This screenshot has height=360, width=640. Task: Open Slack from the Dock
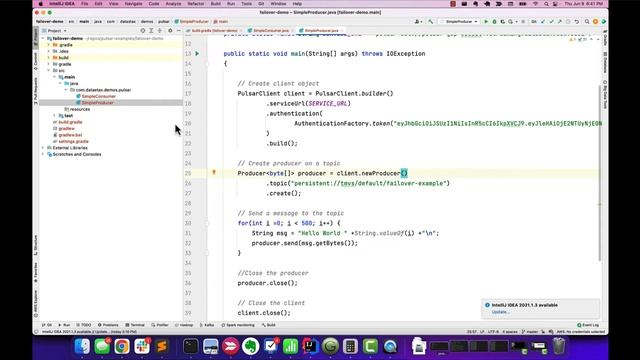[x=142, y=346]
